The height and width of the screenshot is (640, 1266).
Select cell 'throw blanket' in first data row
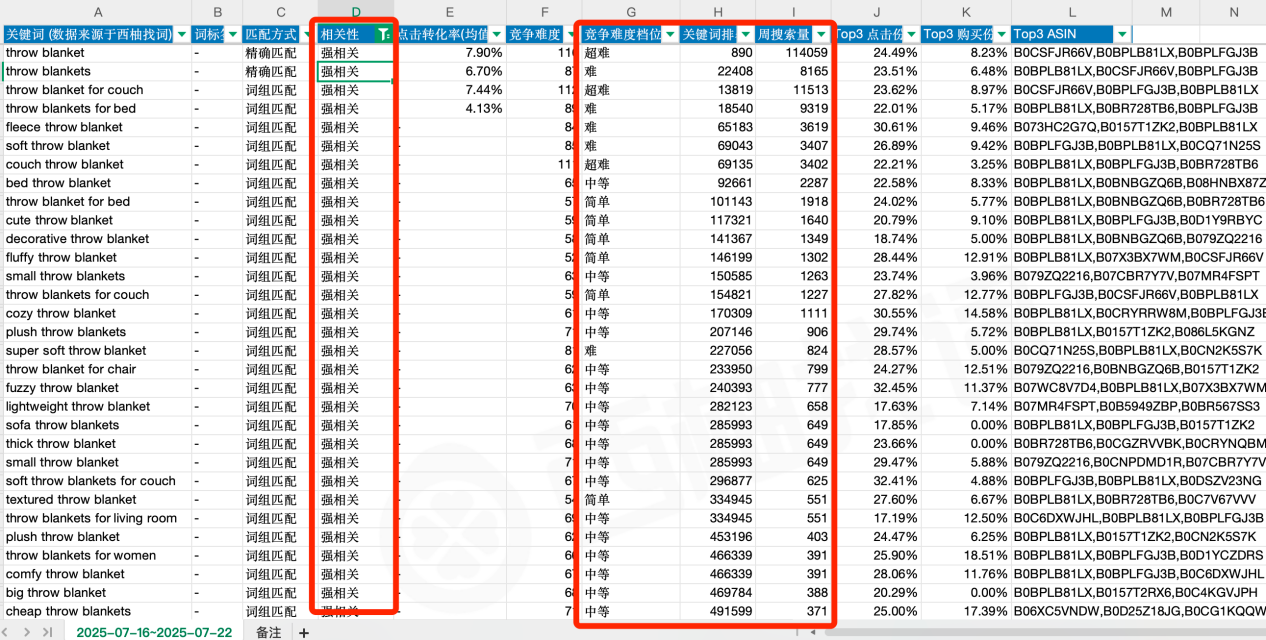(98, 52)
